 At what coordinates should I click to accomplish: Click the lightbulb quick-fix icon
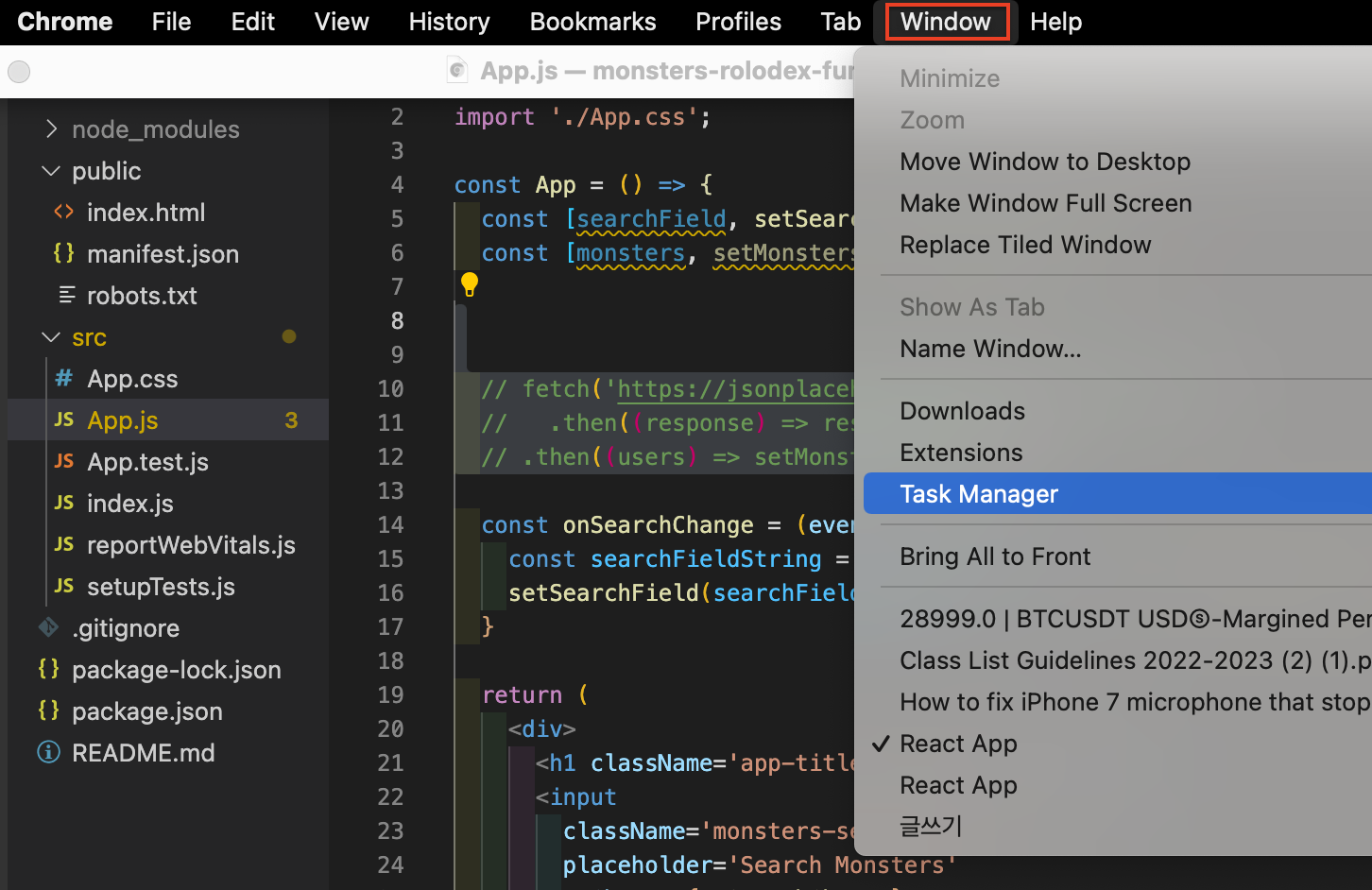click(x=469, y=283)
